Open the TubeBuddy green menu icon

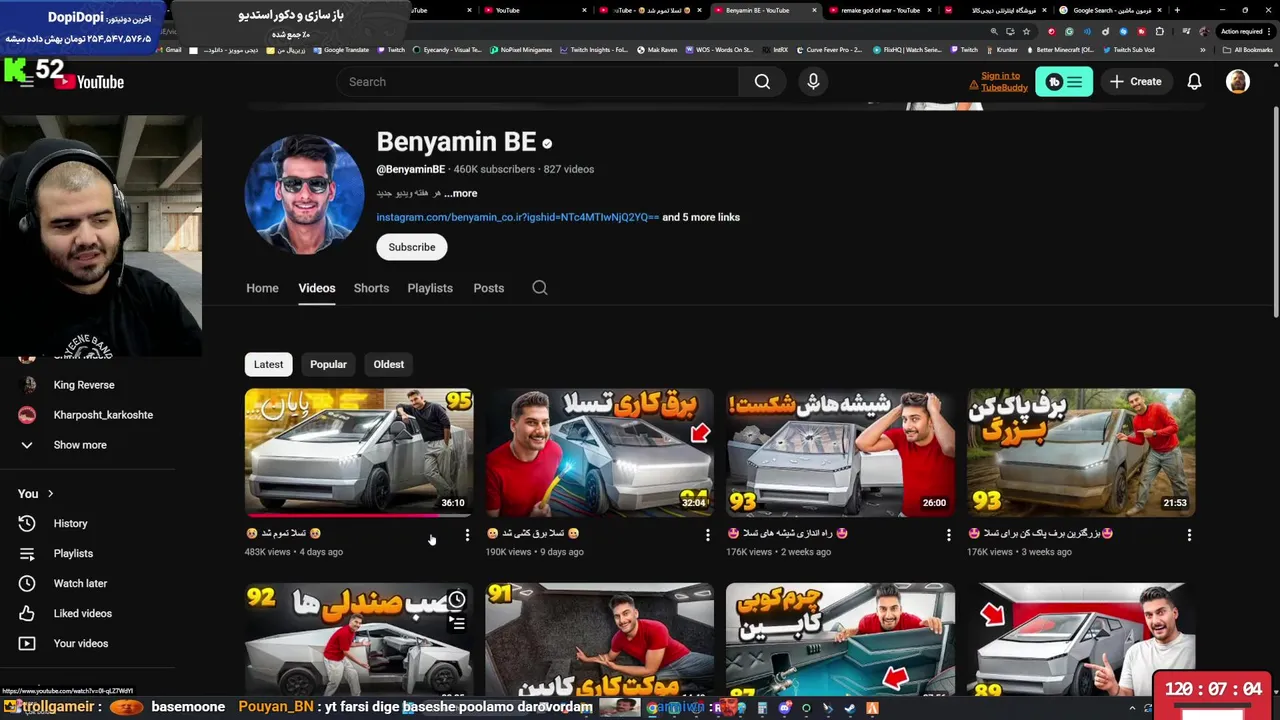[1064, 82]
